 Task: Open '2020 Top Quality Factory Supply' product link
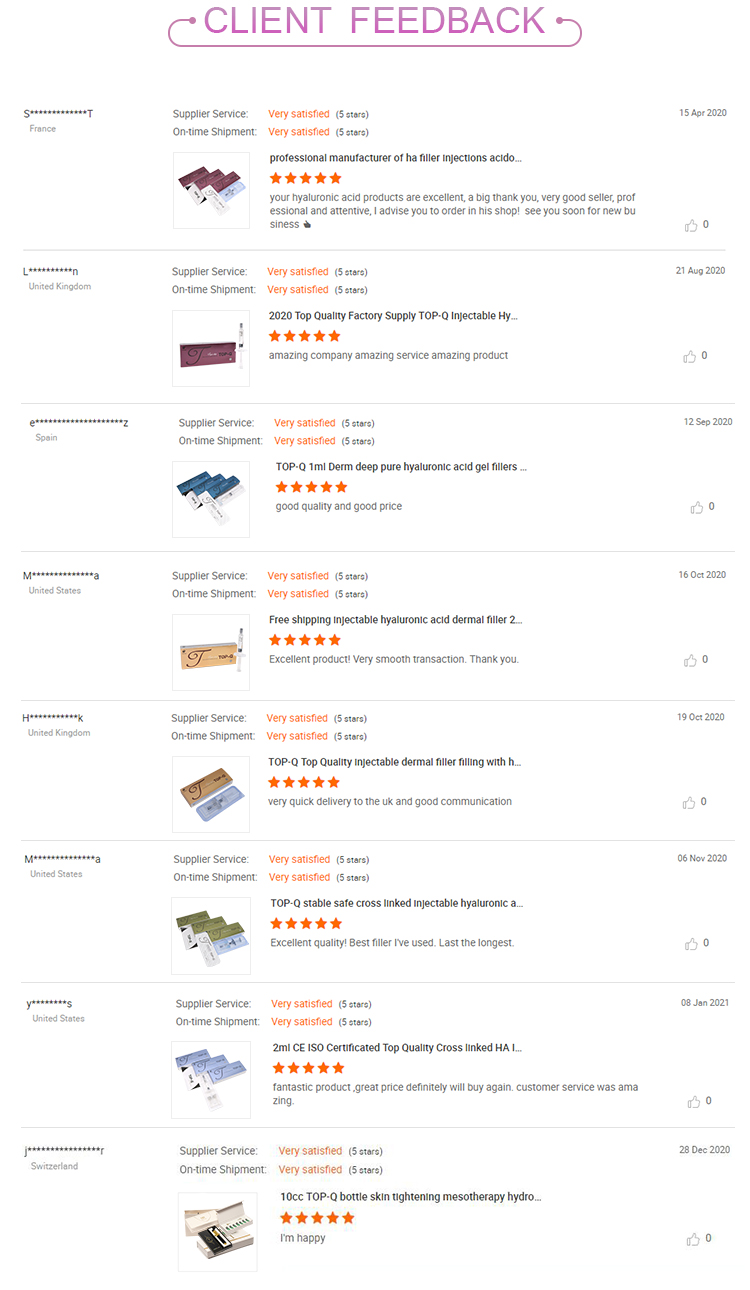pyautogui.click(x=393, y=316)
